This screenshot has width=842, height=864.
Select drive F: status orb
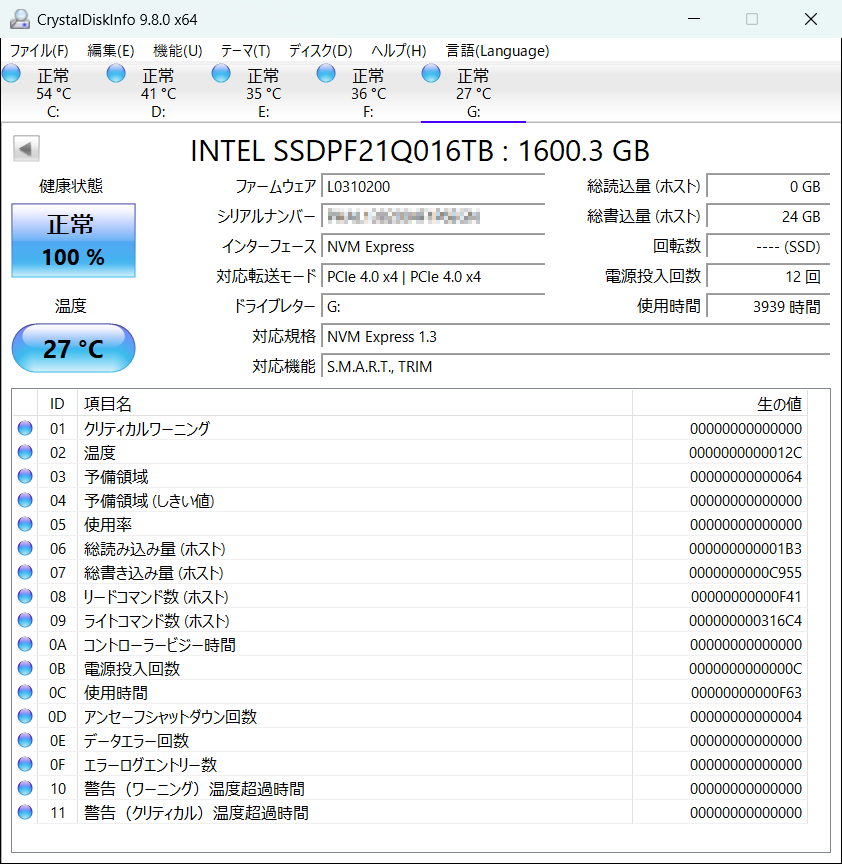point(326,73)
